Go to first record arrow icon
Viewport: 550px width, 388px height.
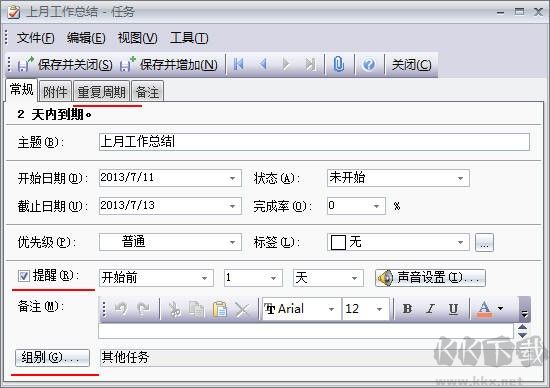click(x=239, y=64)
